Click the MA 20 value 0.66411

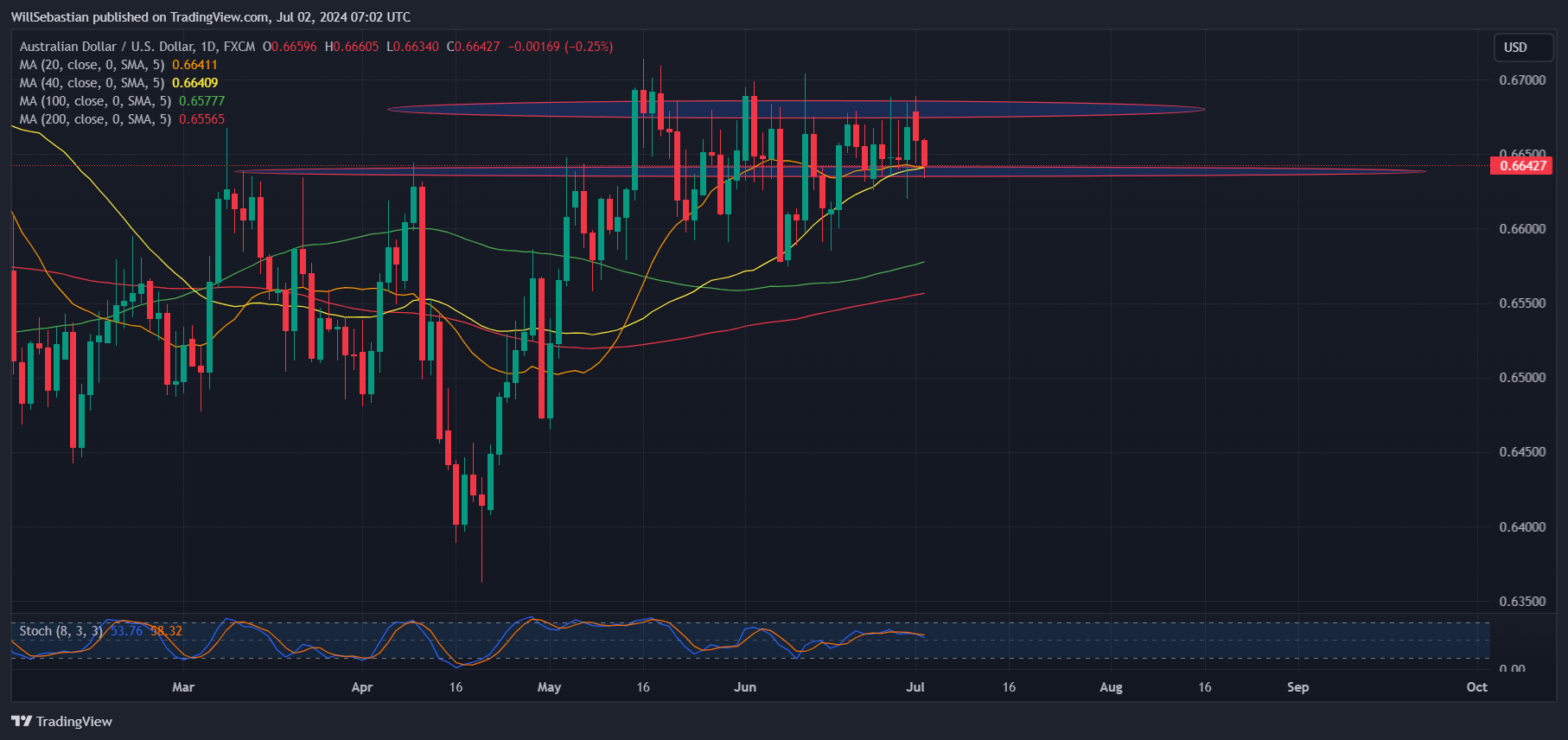pos(195,65)
